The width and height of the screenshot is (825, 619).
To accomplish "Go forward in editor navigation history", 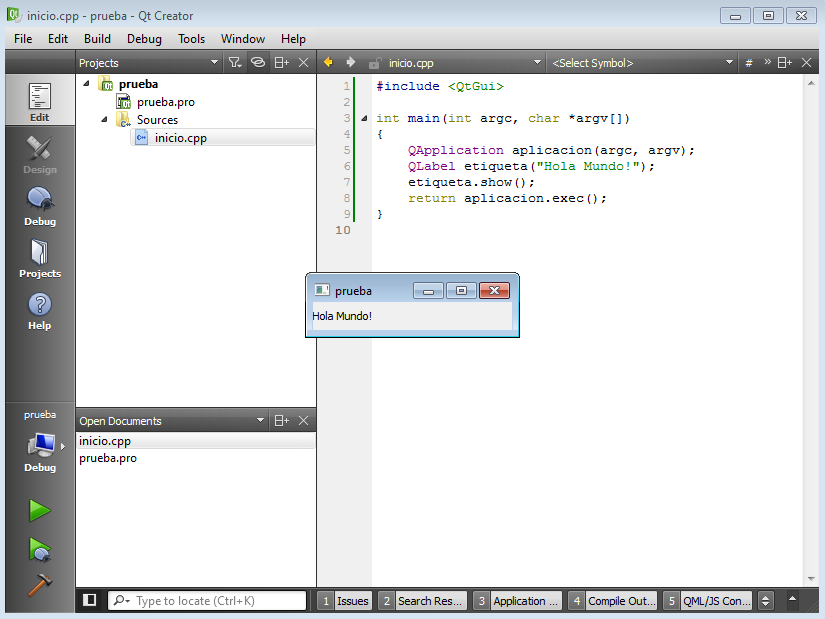I will click(350, 63).
